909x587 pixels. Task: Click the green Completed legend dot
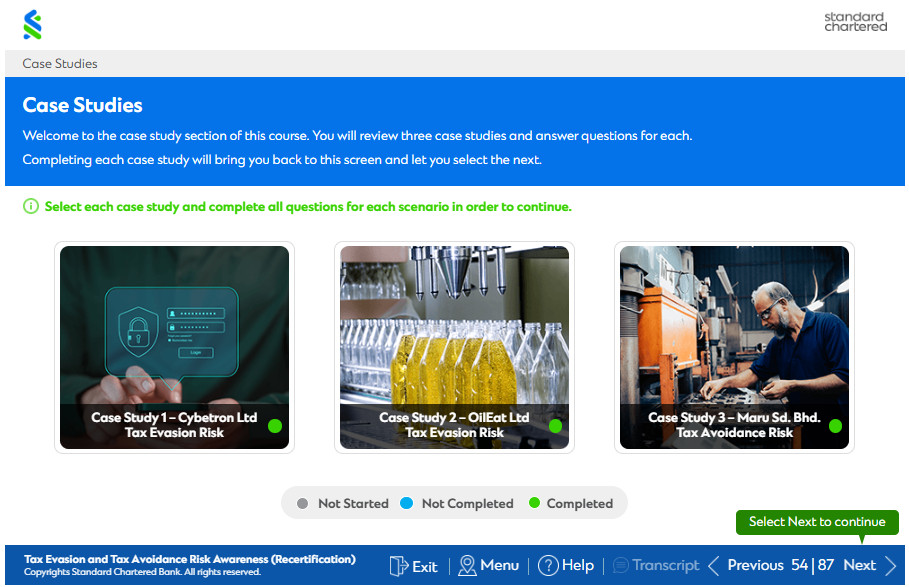(535, 502)
